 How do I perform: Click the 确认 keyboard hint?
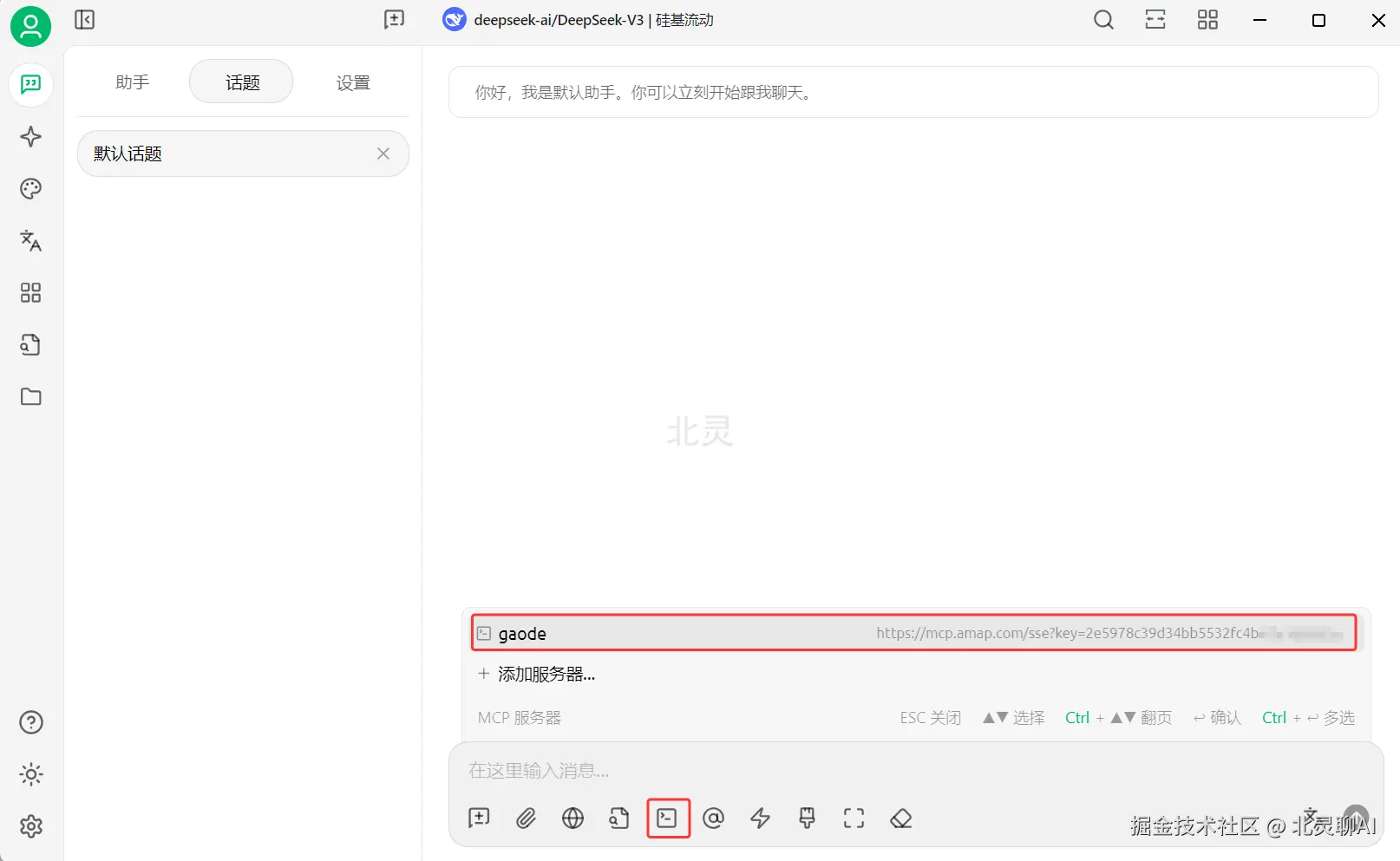tap(1217, 718)
